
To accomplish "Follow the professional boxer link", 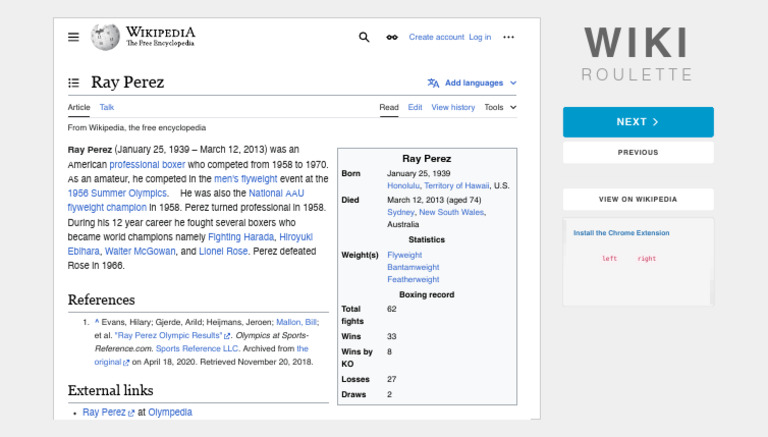I will [147, 165].
